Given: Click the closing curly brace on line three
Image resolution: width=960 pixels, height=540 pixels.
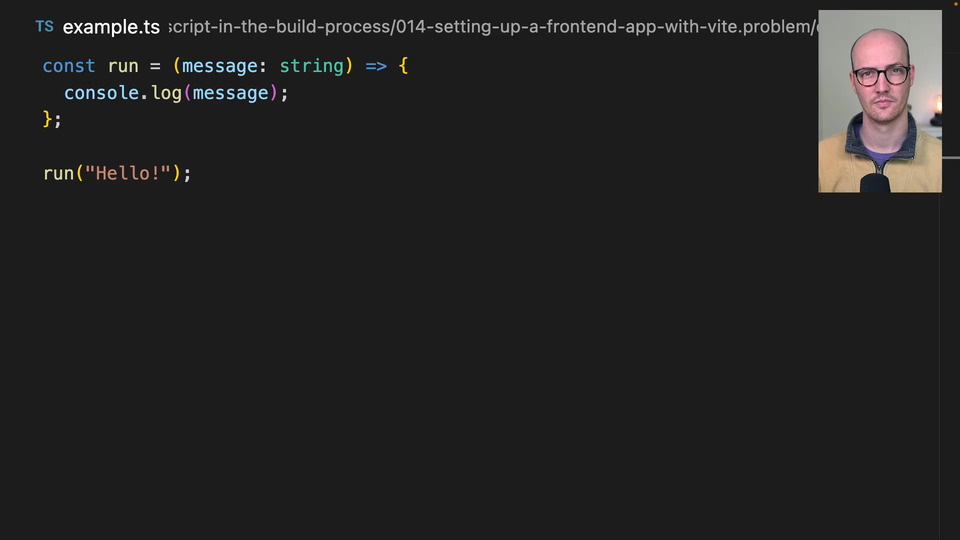Looking at the screenshot, I should click(x=48, y=119).
